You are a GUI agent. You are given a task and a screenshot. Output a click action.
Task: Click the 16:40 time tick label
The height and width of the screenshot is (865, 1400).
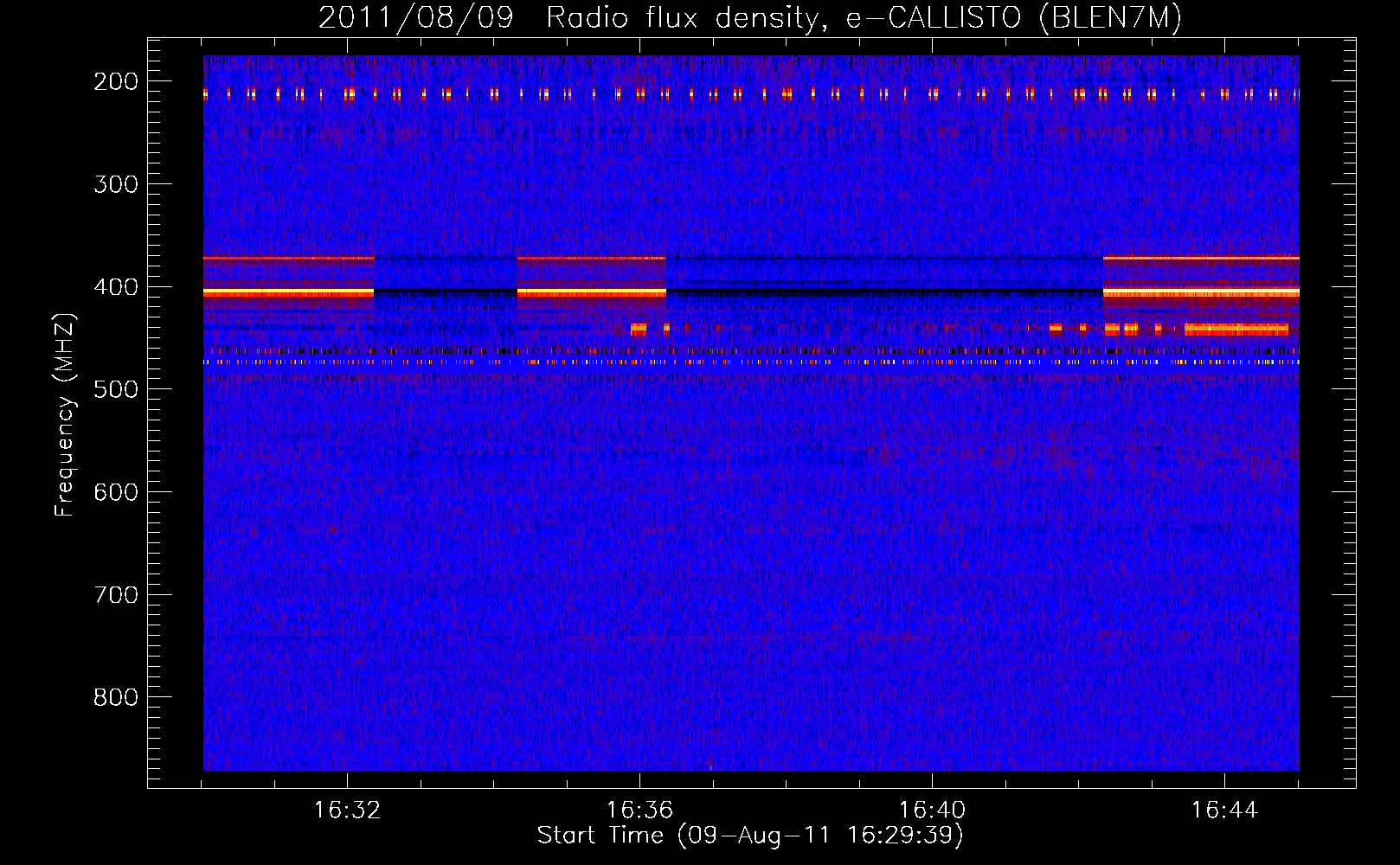click(x=932, y=811)
